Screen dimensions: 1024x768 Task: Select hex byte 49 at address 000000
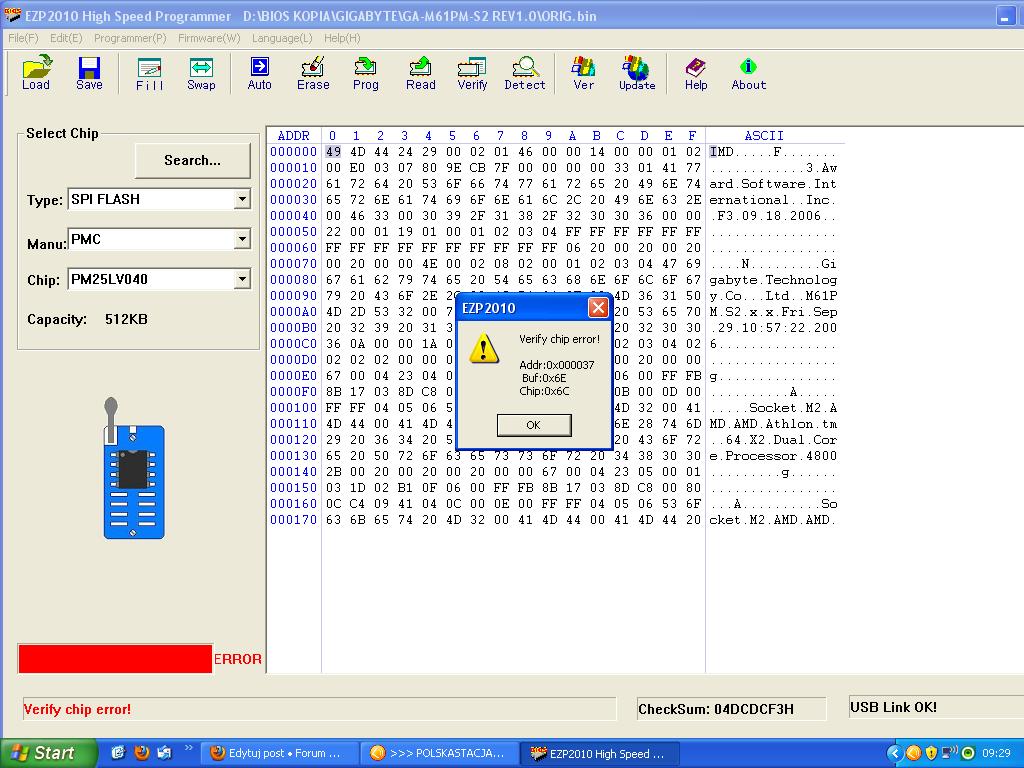[333, 152]
